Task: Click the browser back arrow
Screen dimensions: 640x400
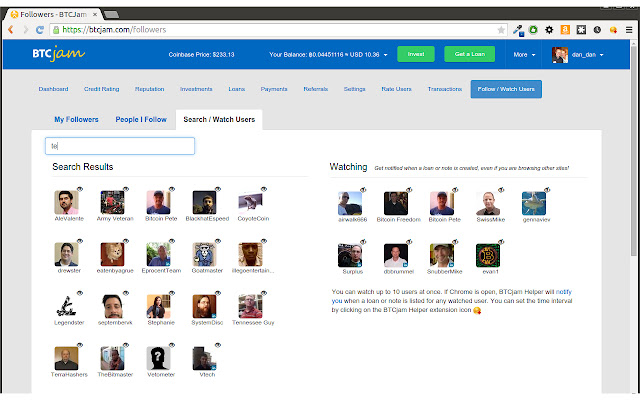Action: 10,30
